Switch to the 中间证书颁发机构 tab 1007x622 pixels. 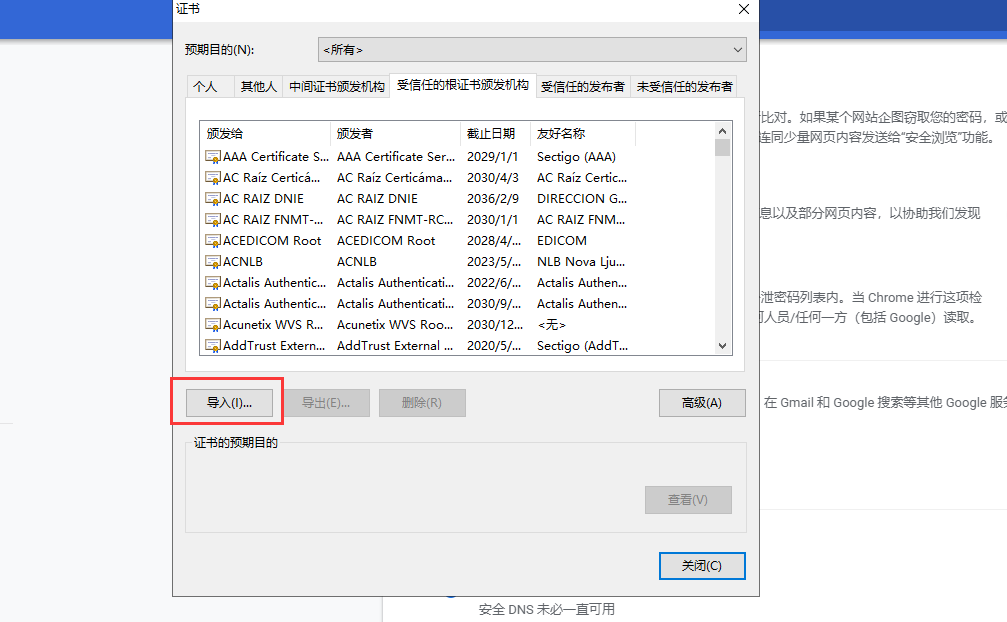pos(337,86)
